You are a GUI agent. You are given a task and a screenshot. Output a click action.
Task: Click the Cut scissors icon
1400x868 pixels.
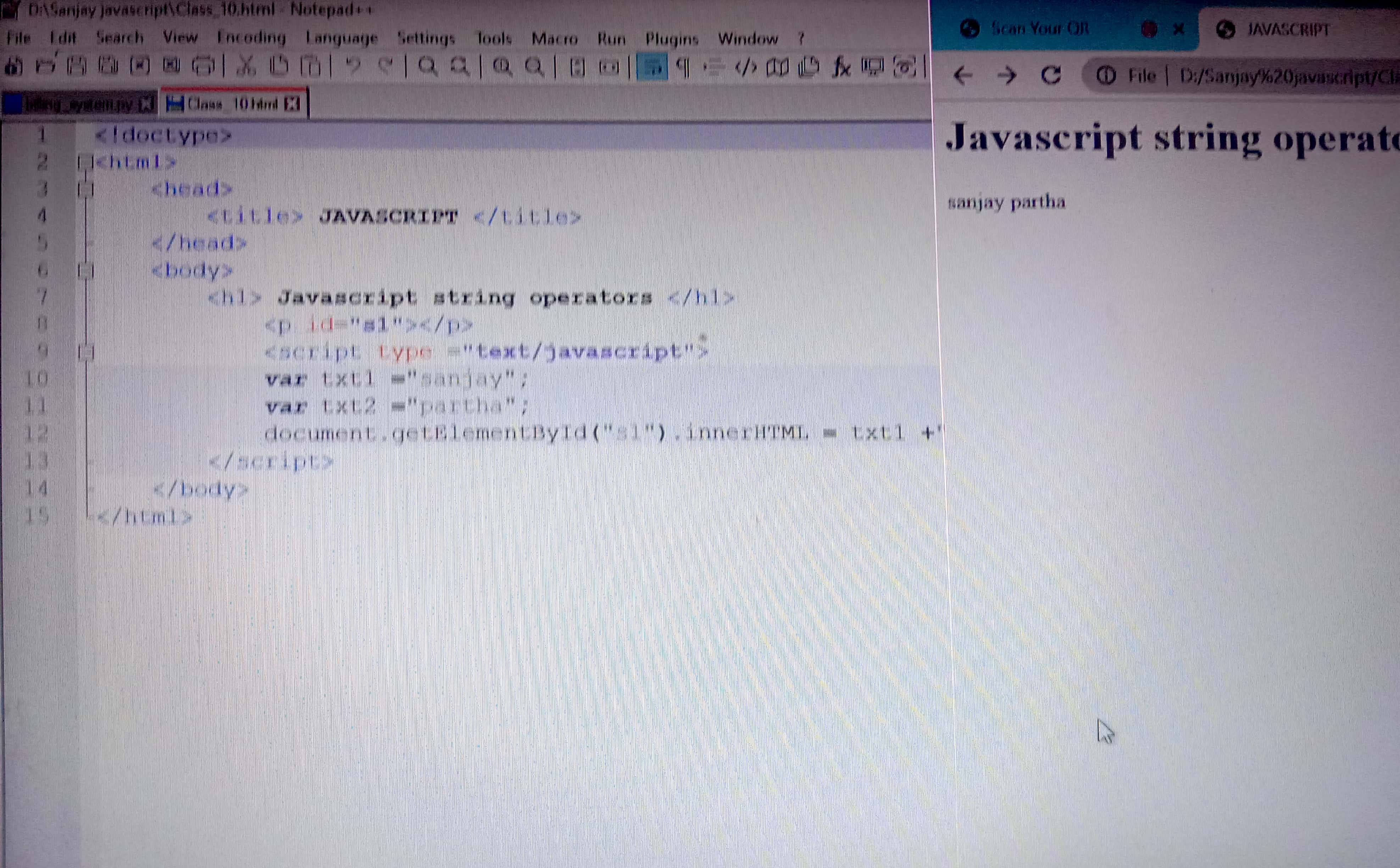(246, 67)
